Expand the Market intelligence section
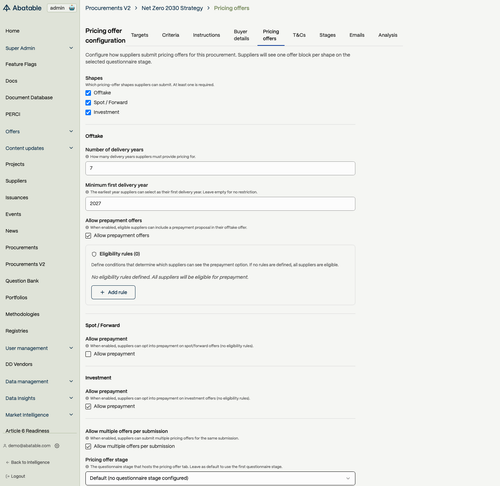The height and width of the screenshot is (486, 500). (x=39, y=415)
